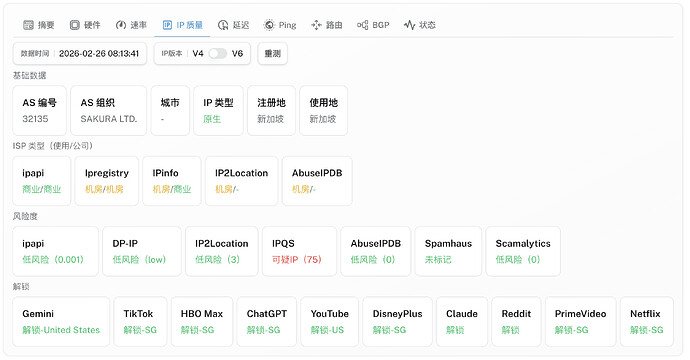
Task: Click the data time 2026-02-26 08:13:41 field
Action: pyautogui.click(x=80, y=54)
